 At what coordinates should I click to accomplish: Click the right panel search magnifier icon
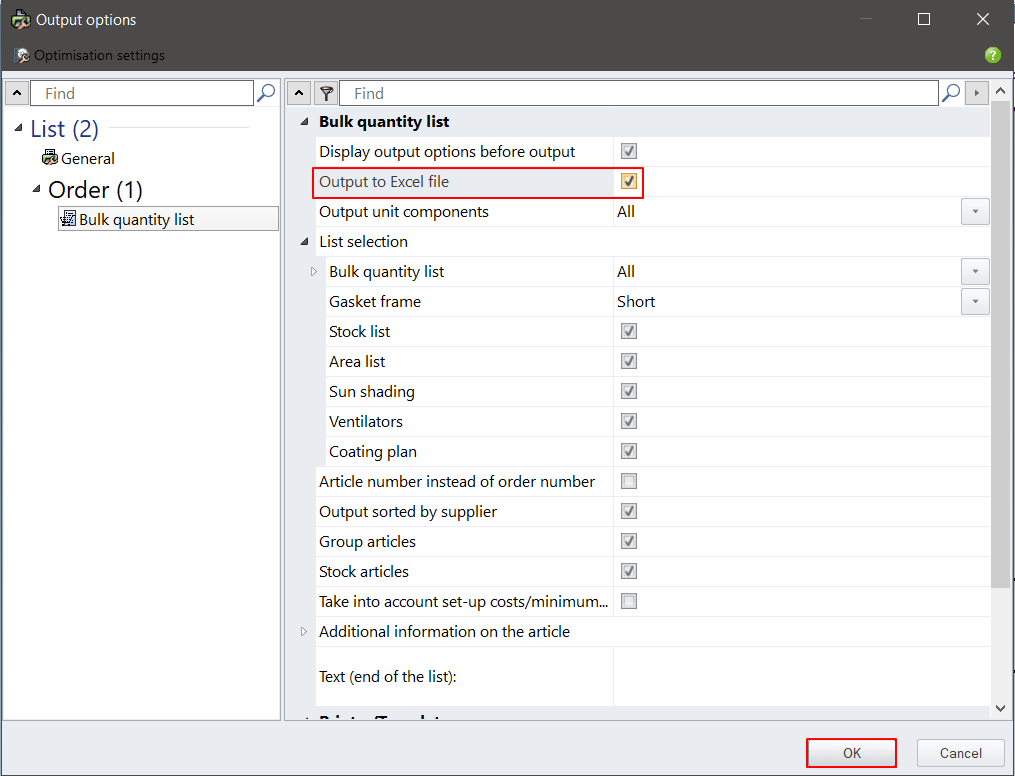951,93
